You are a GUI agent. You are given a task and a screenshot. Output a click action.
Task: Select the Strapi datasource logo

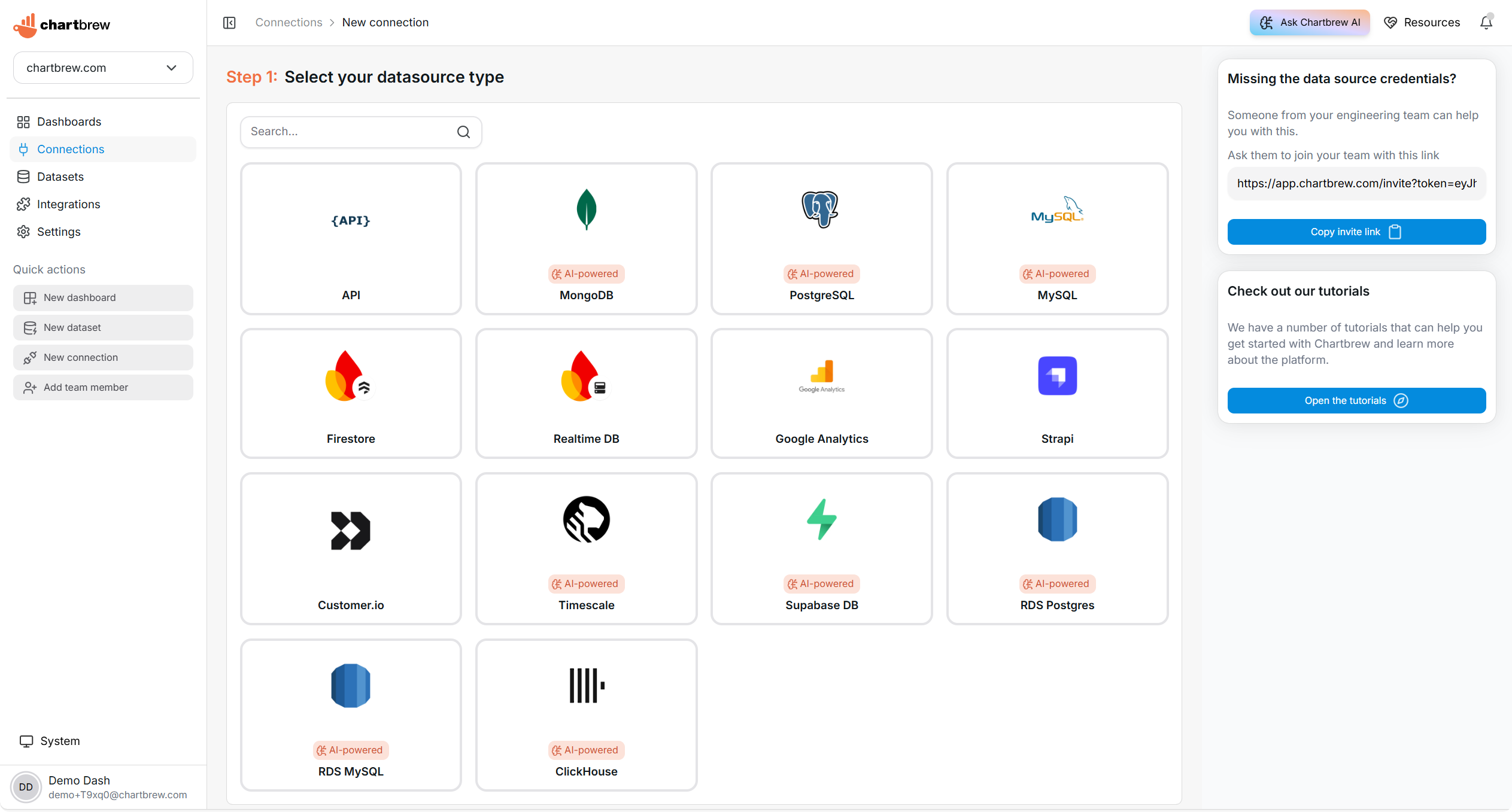click(x=1056, y=376)
